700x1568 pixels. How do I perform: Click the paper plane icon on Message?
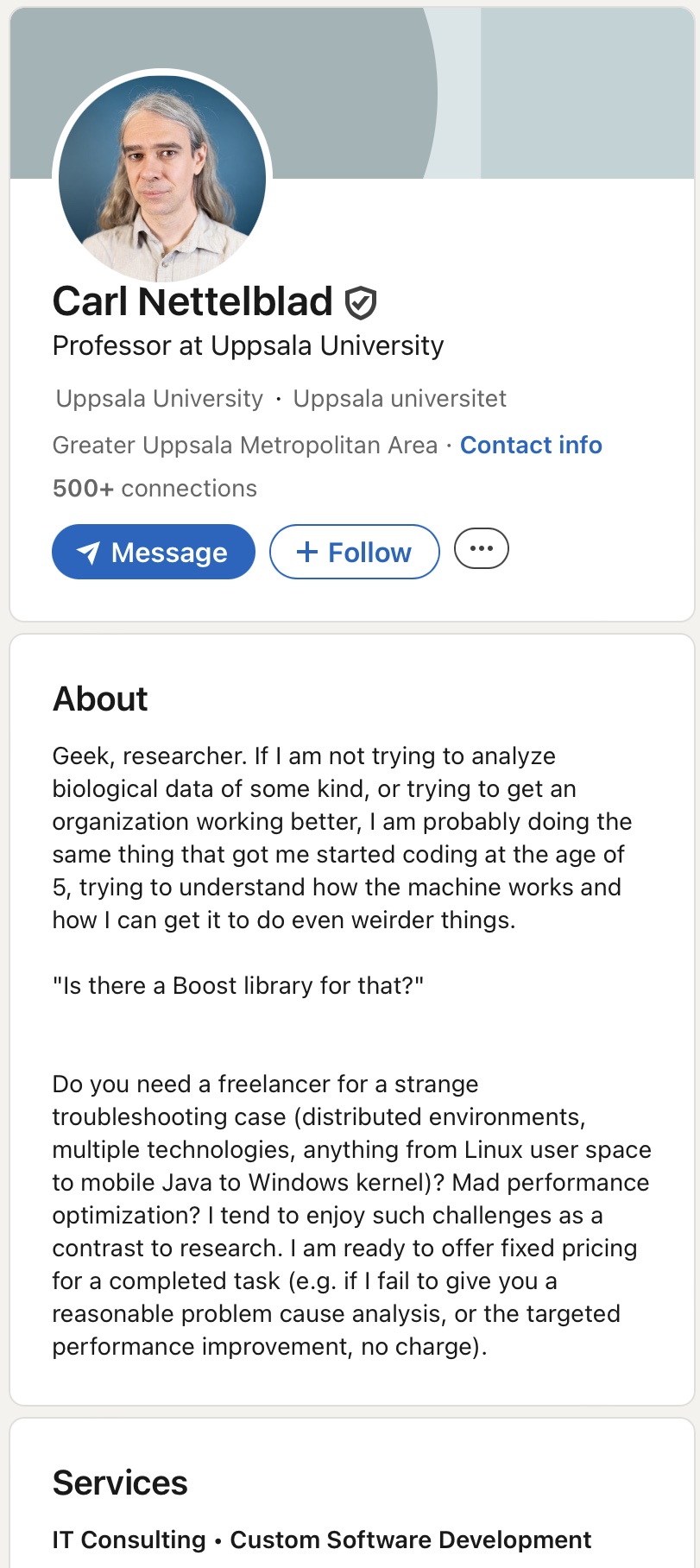tap(88, 553)
